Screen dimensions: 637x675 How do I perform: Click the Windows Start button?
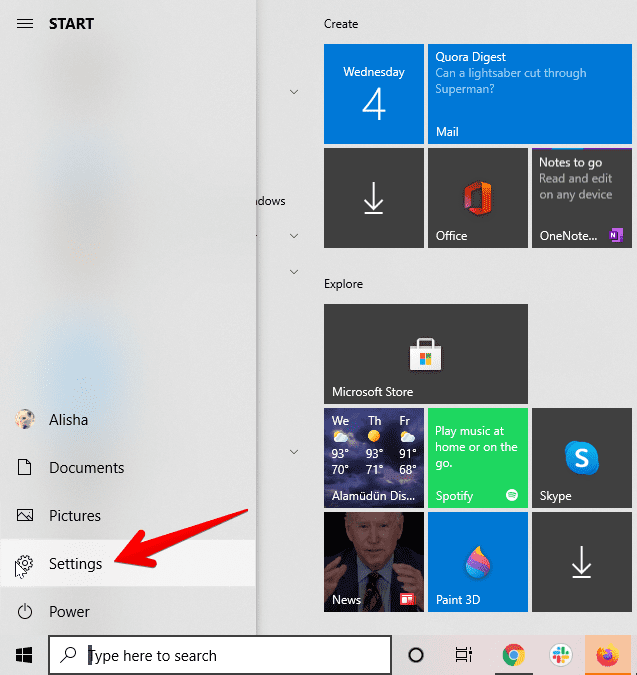coord(24,655)
